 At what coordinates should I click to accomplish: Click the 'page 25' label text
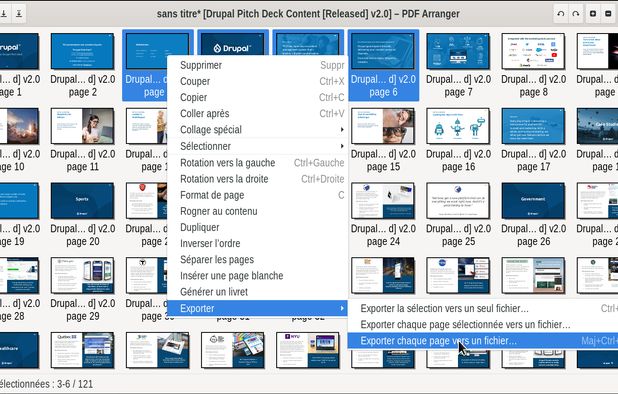pos(458,242)
